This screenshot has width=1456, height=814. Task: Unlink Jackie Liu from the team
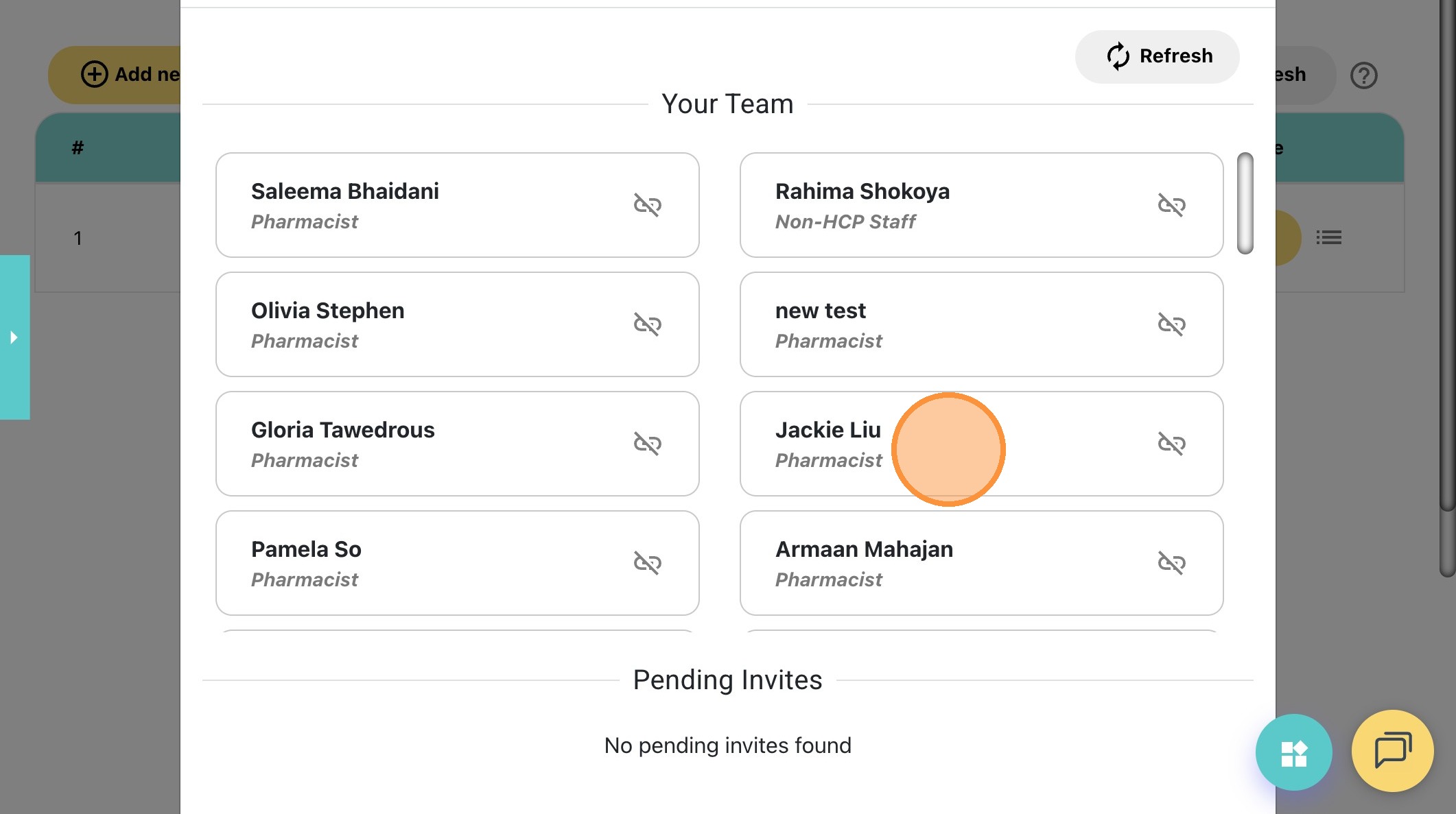coord(1171,444)
